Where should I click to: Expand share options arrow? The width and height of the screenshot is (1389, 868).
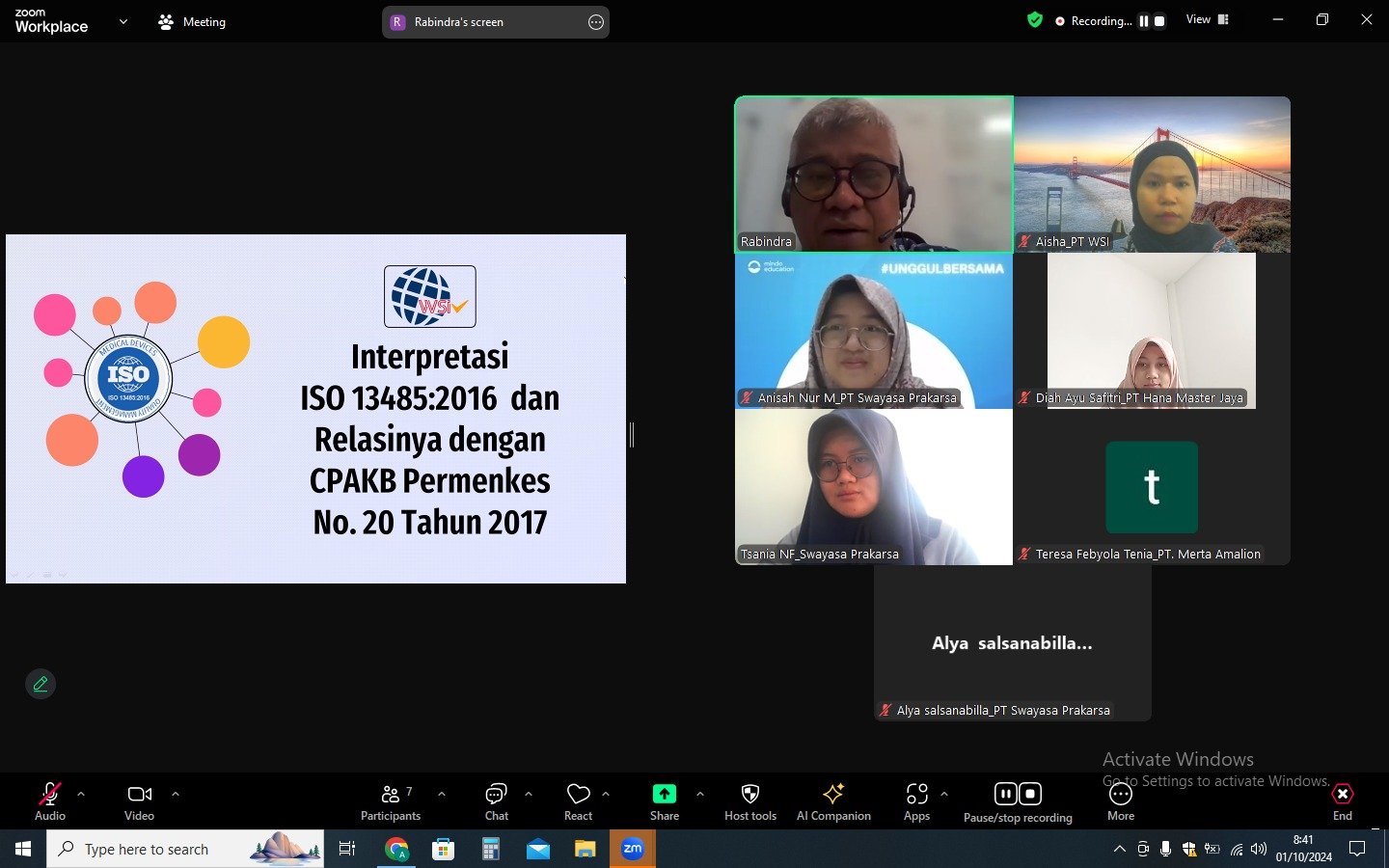tap(700, 794)
